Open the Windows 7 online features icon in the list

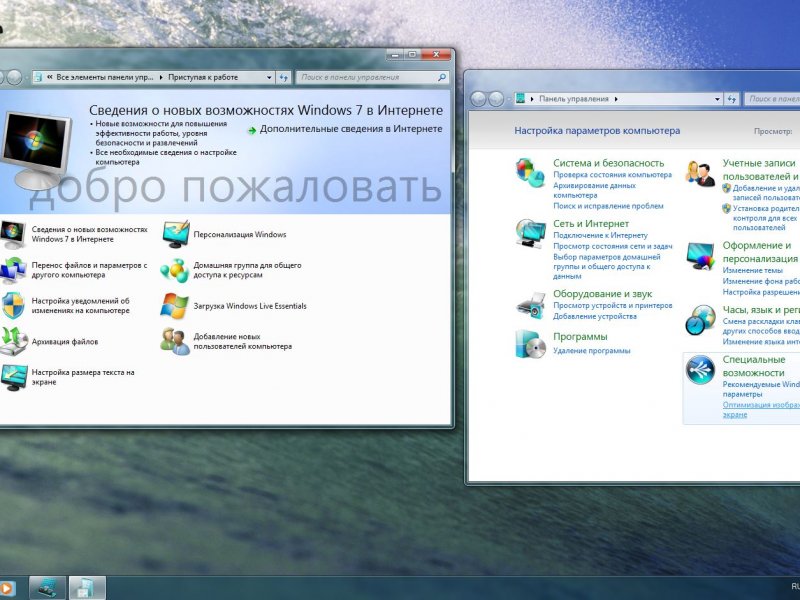click(x=12, y=235)
